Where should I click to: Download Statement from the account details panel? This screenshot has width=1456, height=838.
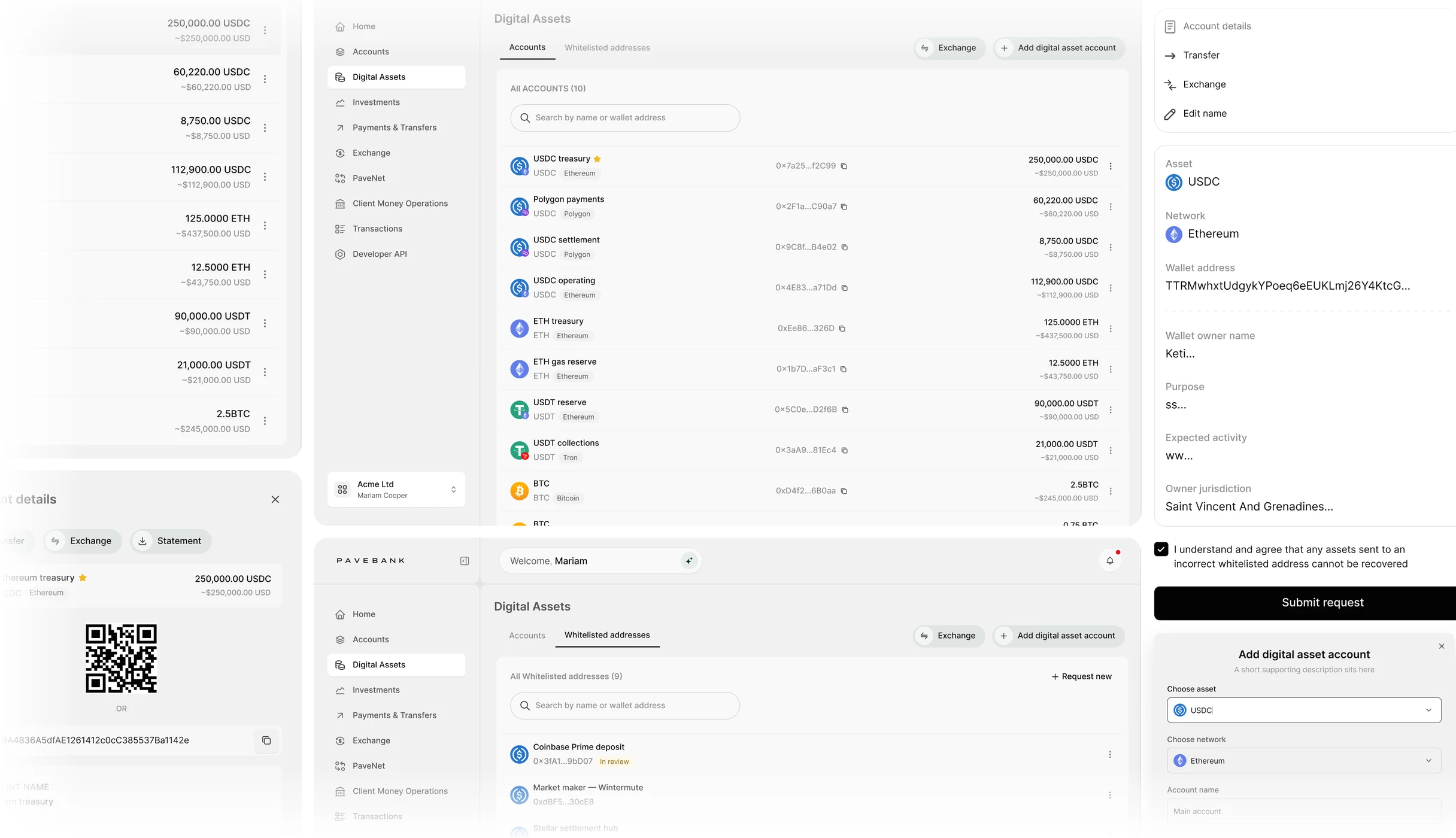pos(171,541)
